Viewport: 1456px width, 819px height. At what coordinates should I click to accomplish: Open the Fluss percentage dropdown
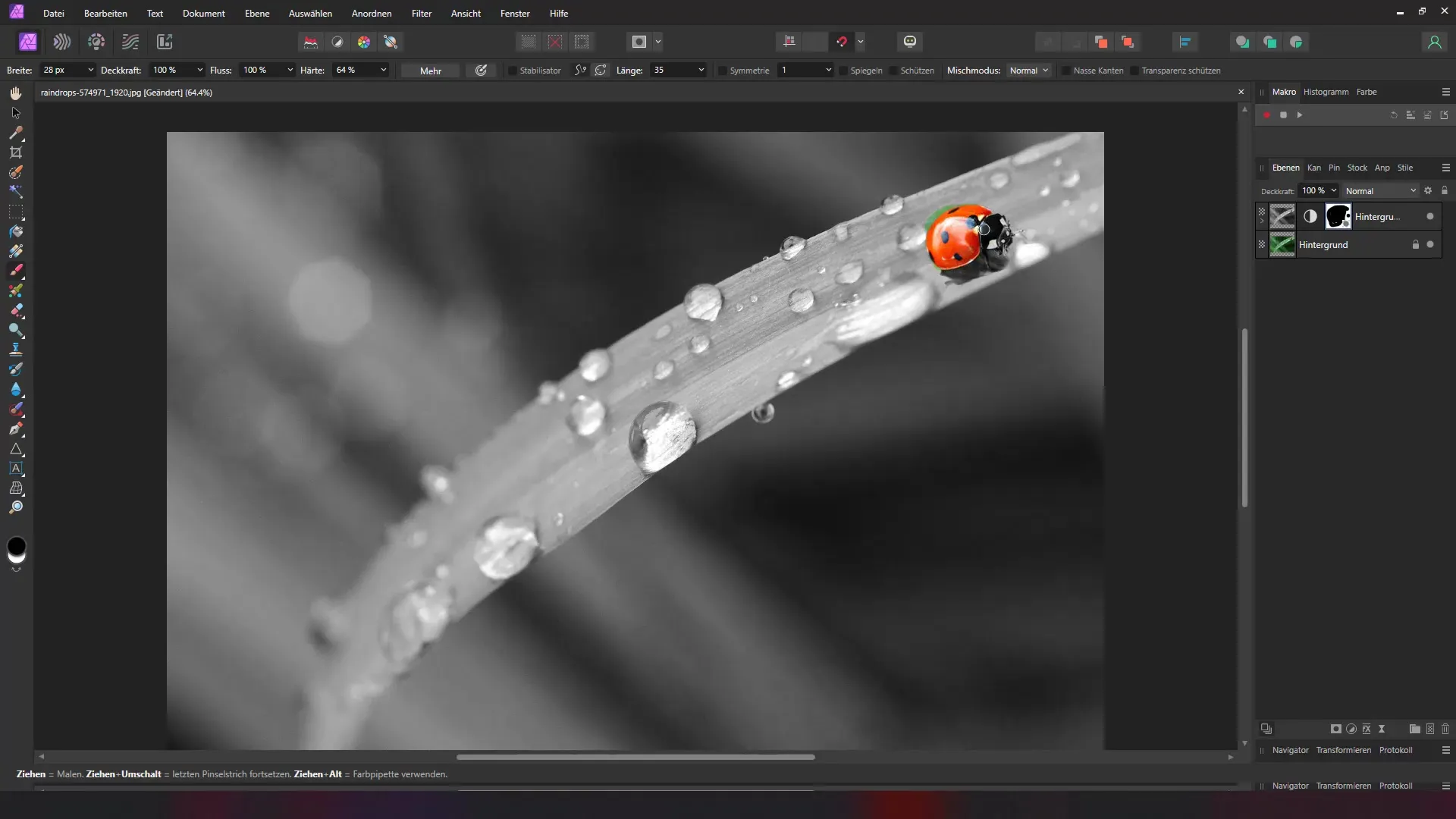(290, 70)
